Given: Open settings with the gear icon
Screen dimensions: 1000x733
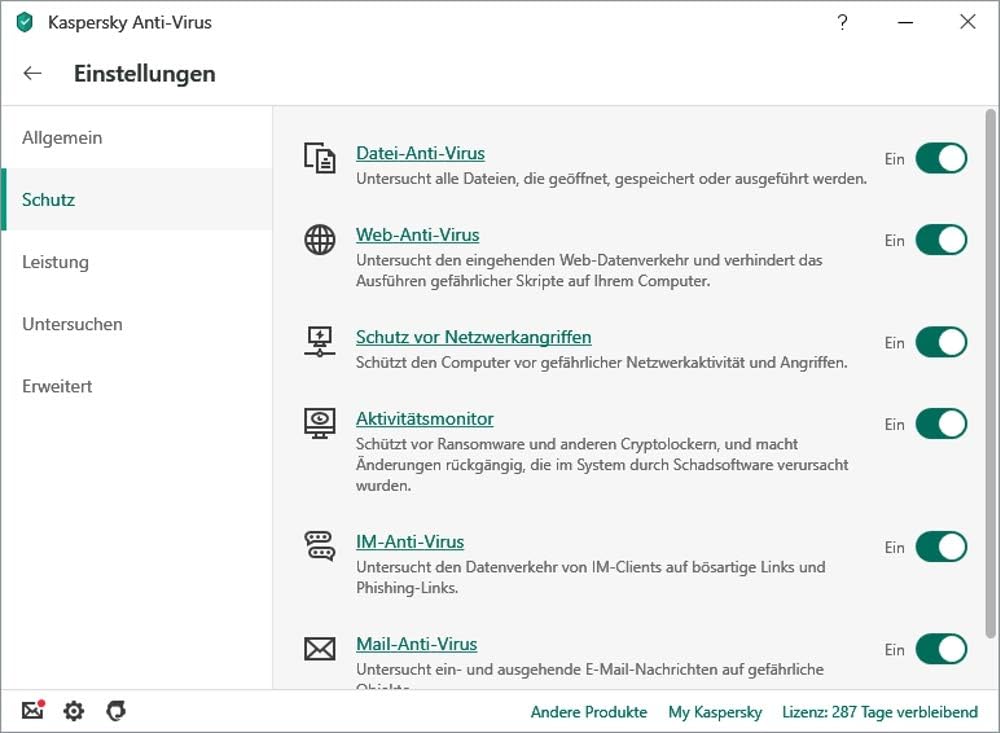Looking at the screenshot, I should (x=74, y=711).
